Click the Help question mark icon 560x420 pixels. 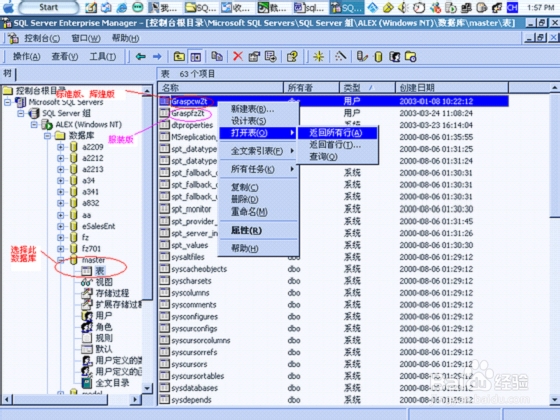(x=292, y=56)
